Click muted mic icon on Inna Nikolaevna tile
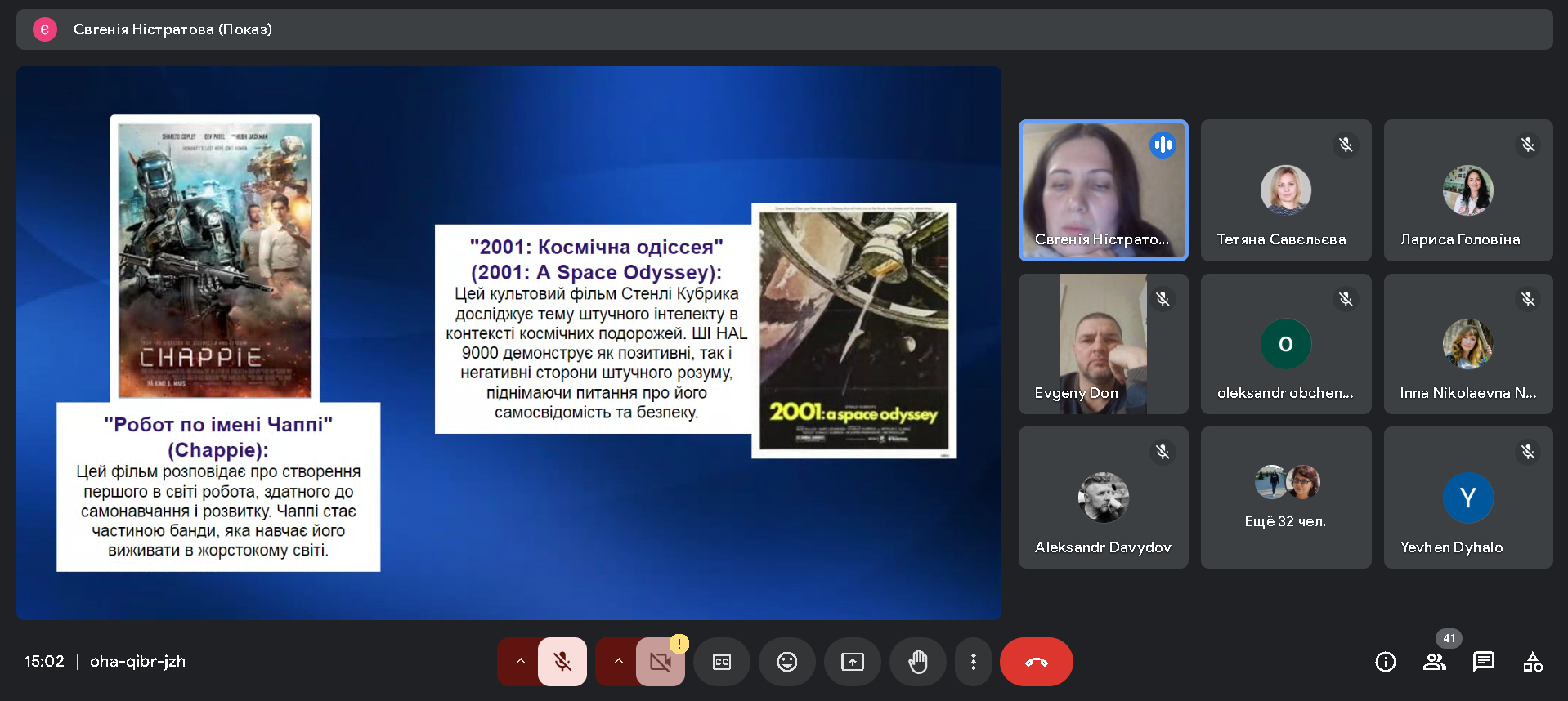 (1528, 299)
